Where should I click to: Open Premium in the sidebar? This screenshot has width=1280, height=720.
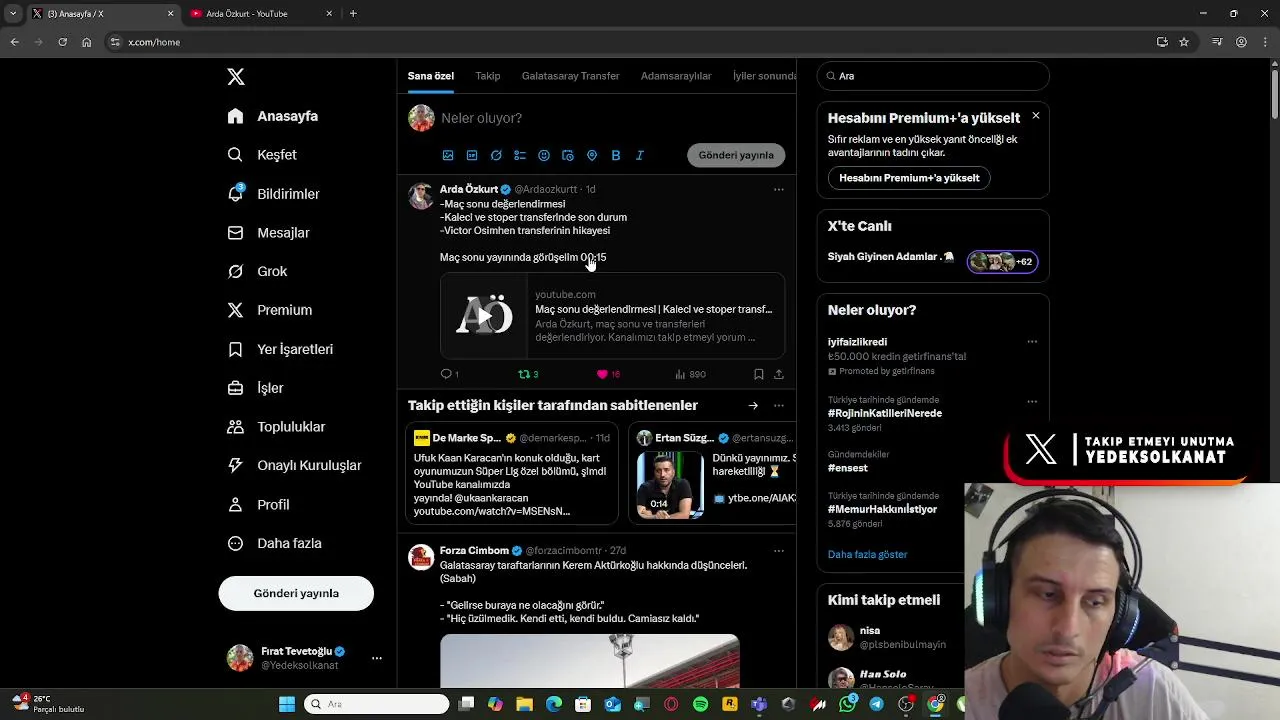click(270, 310)
